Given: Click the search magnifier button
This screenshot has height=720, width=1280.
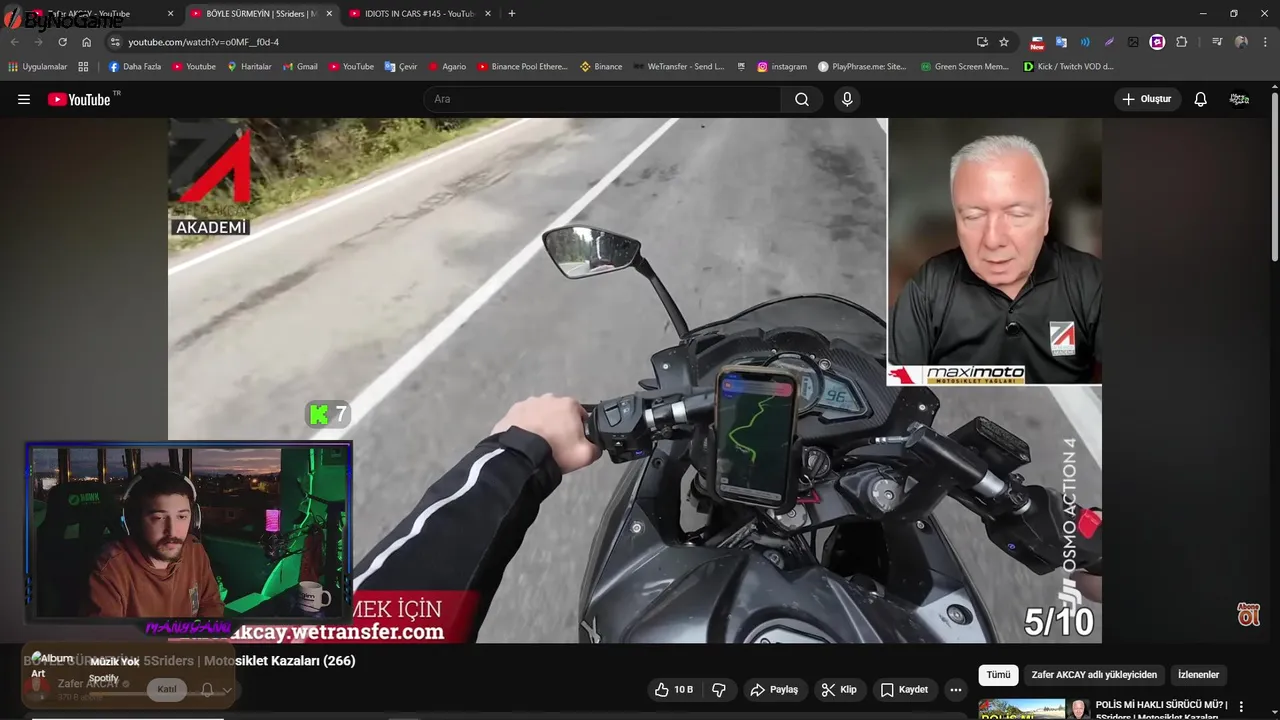Looking at the screenshot, I should click(x=802, y=99).
